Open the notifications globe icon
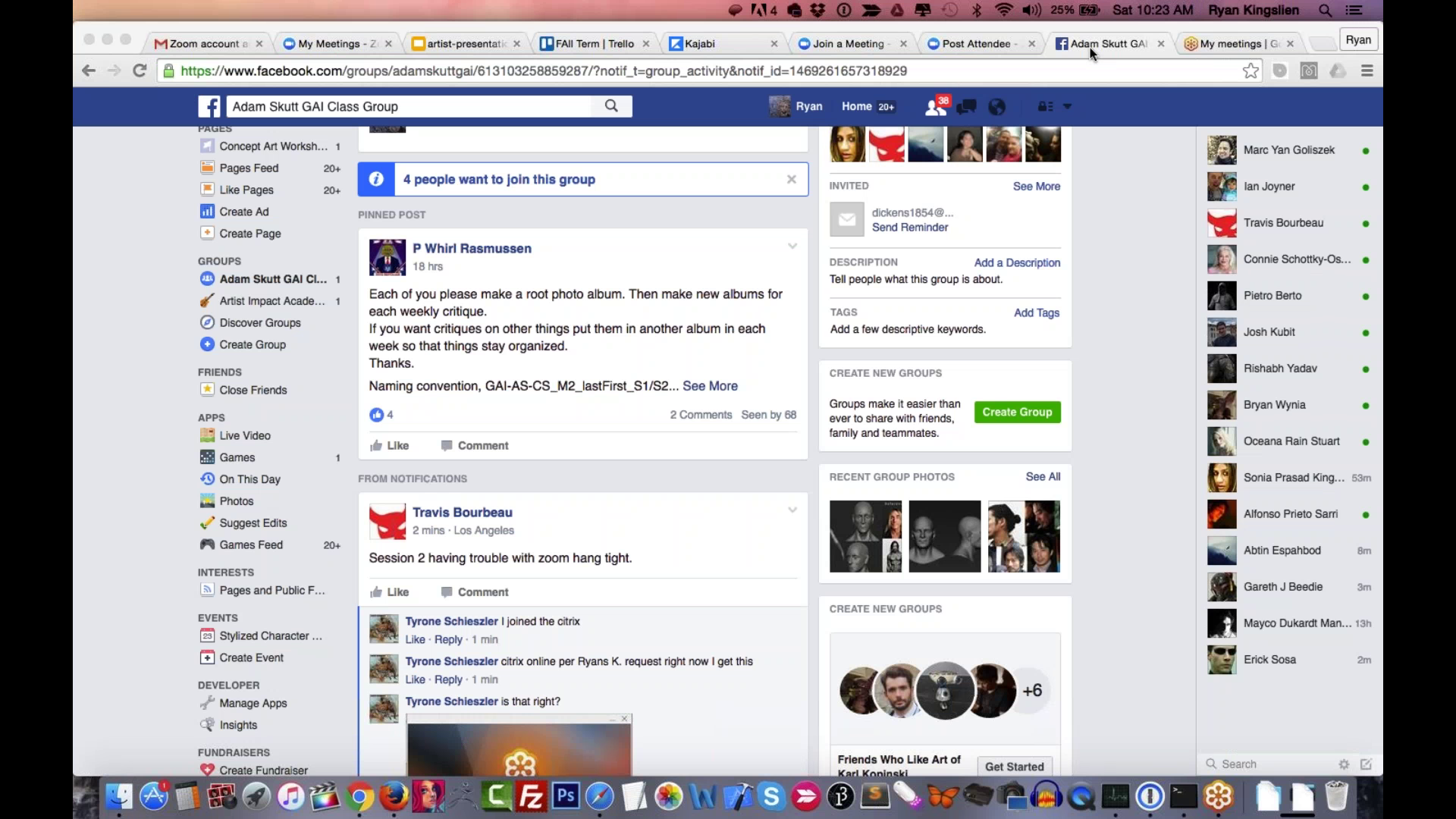1456x819 pixels. pos(997,107)
